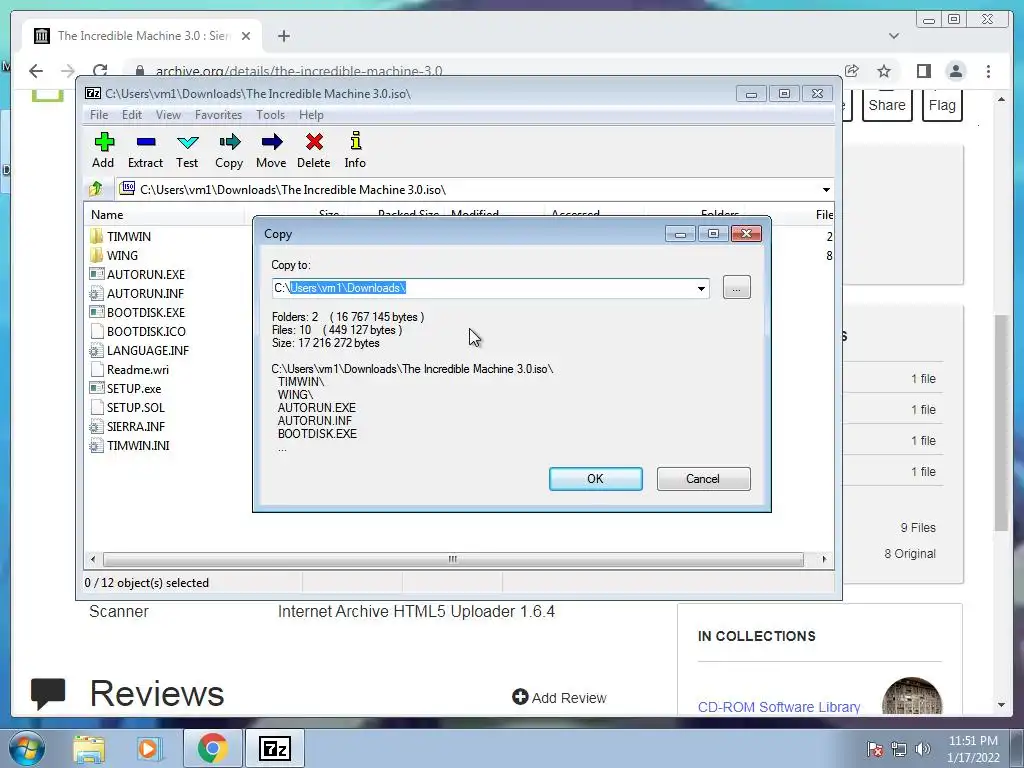Expand the 7-Zip address bar dropdown
Image resolution: width=1024 pixels, height=768 pixels.
coord(826,189)
